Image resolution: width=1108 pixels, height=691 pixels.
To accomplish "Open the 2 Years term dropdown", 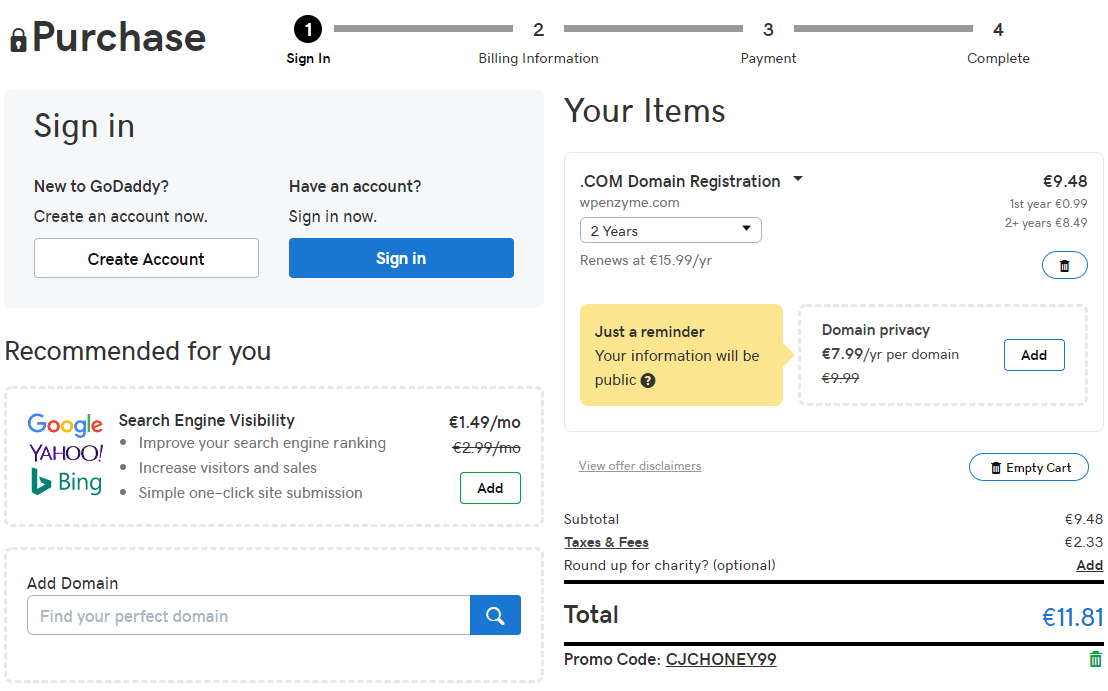I will pyautogui.click(x=671, y=230).
